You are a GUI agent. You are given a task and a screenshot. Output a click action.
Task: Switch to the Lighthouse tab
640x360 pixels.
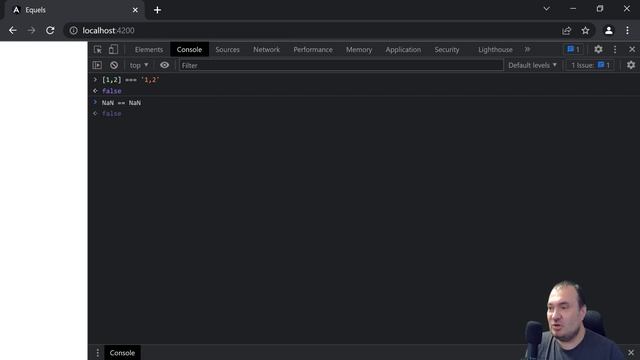coord(495,49)
